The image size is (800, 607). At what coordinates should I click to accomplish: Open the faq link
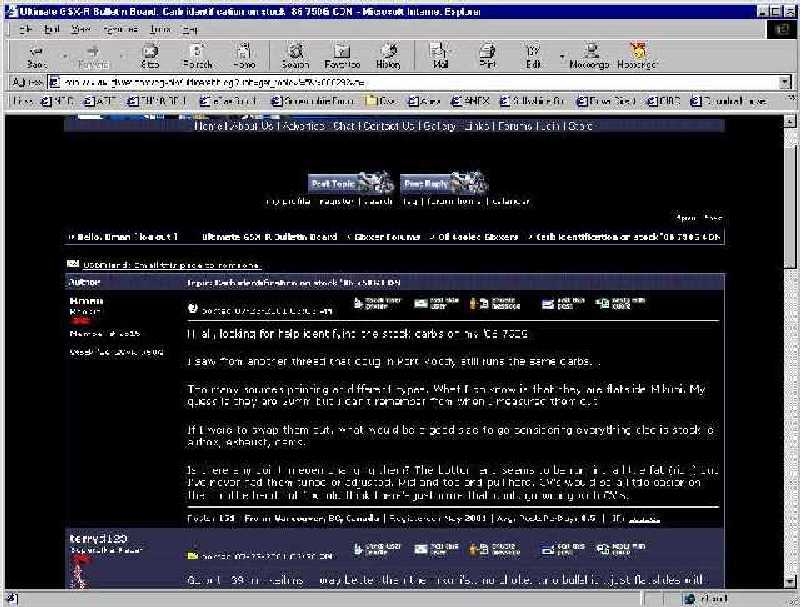click(x=410, y=201)
